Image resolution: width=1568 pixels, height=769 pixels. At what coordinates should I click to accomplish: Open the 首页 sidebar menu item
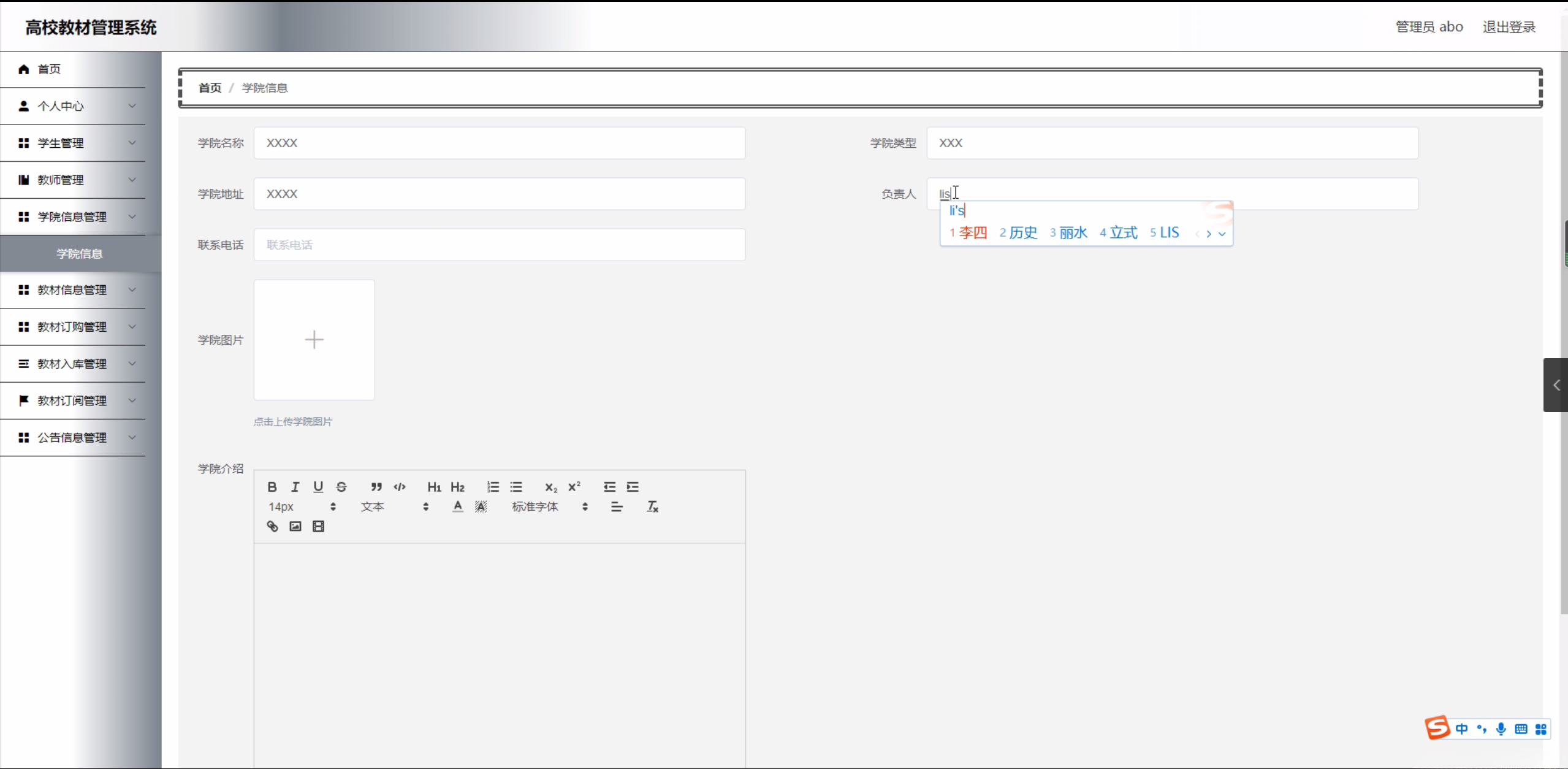[49, 69]
